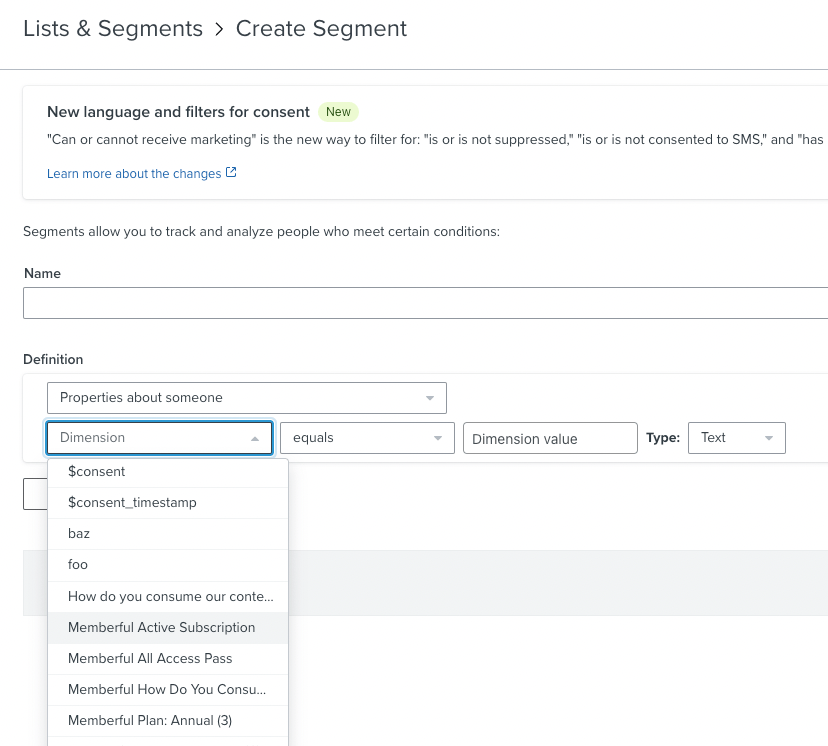Choose Memberful How Do You Consume option

click(167, 690)
